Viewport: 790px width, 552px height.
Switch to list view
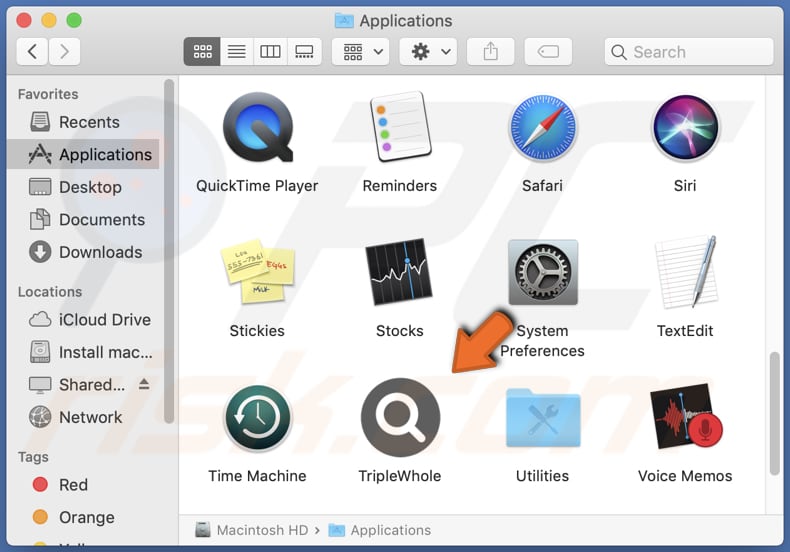point(236,51)
